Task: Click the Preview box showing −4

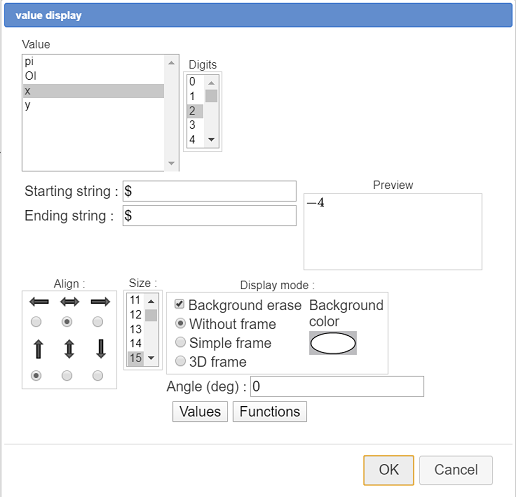Action: (x=393, y=232)
